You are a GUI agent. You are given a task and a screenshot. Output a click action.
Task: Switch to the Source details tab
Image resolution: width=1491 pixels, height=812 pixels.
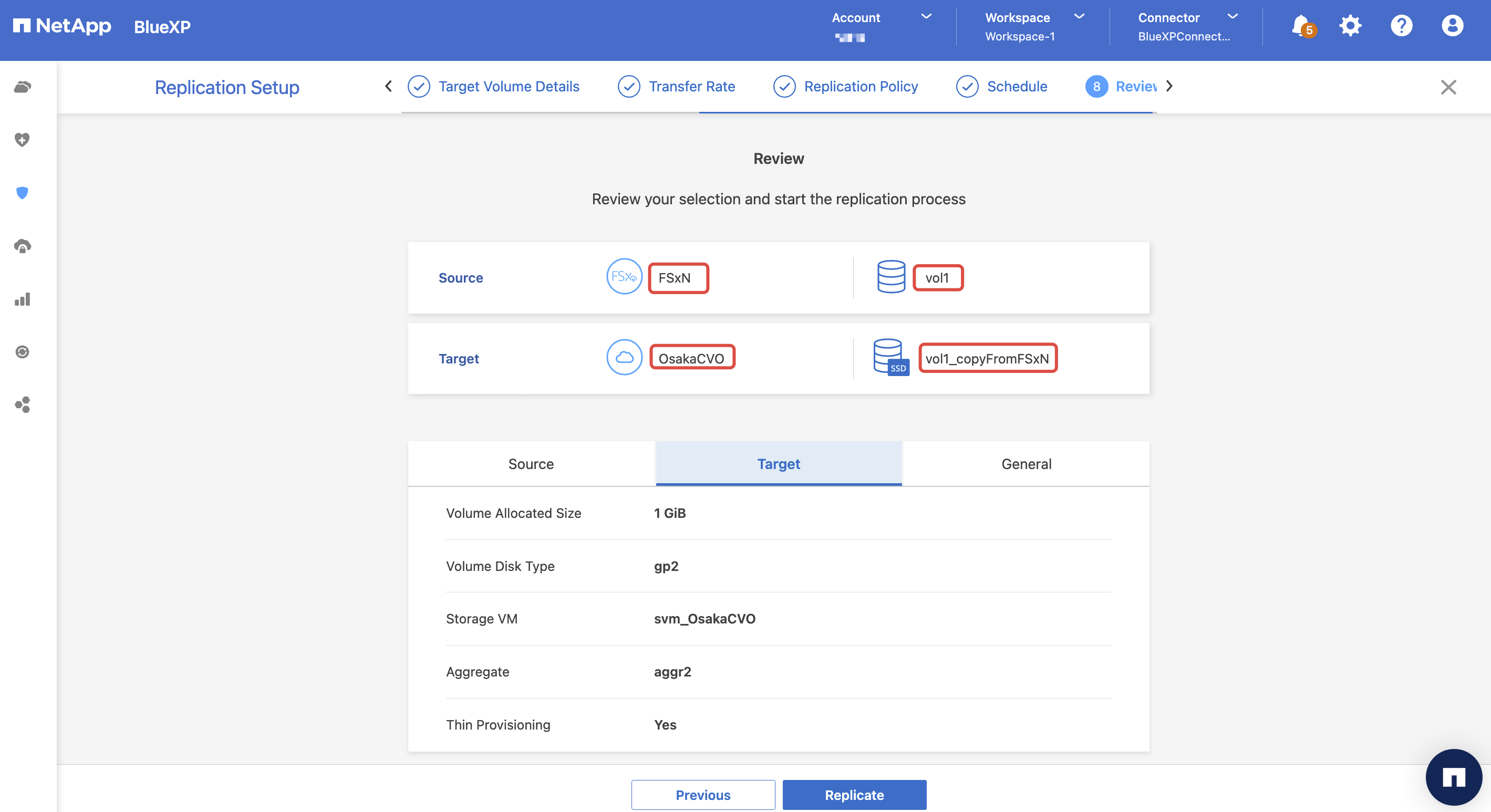tap(531, 464)
